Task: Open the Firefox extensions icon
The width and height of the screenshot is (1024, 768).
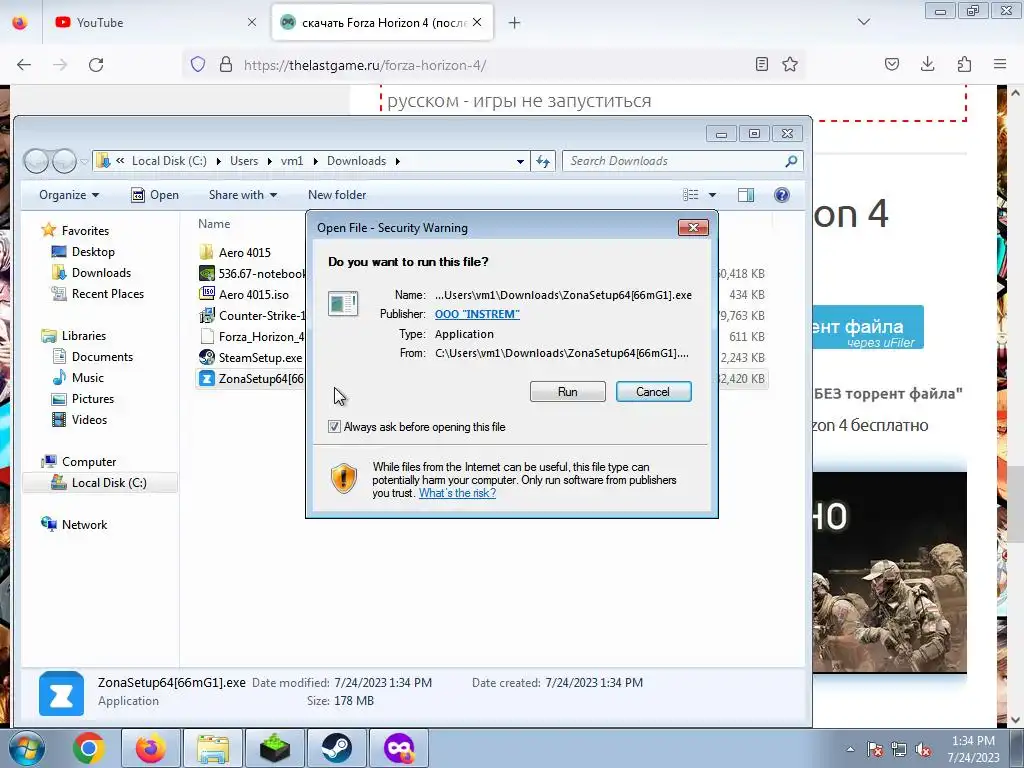Action: [964, 64]
